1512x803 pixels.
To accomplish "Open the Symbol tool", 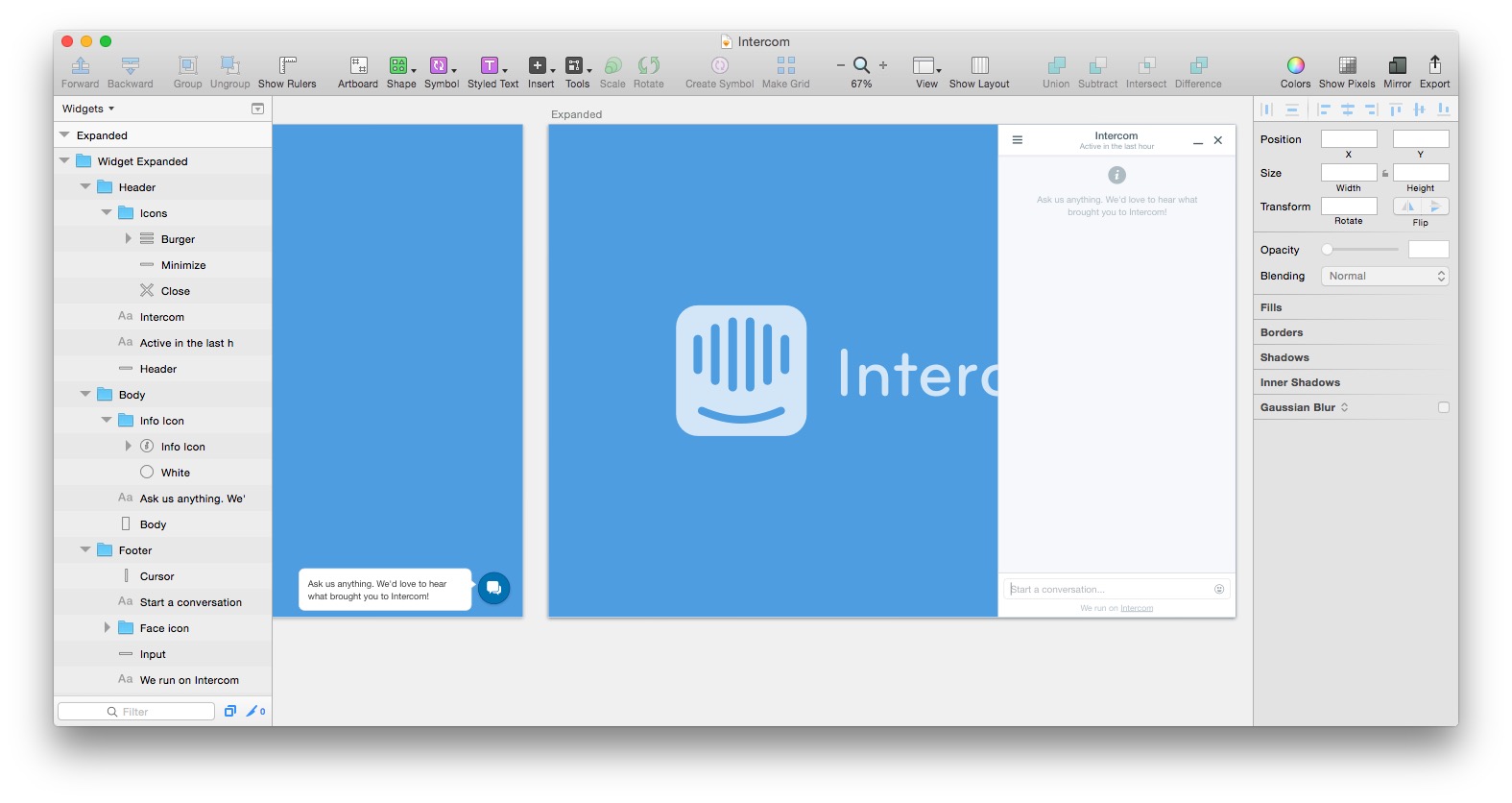I will click(440, 65).
